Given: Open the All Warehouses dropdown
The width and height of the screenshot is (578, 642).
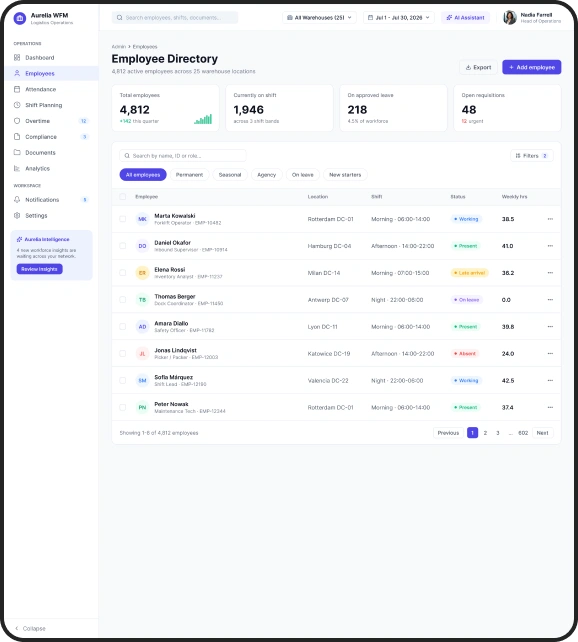Looking at the screenshot, I should 319,18.
